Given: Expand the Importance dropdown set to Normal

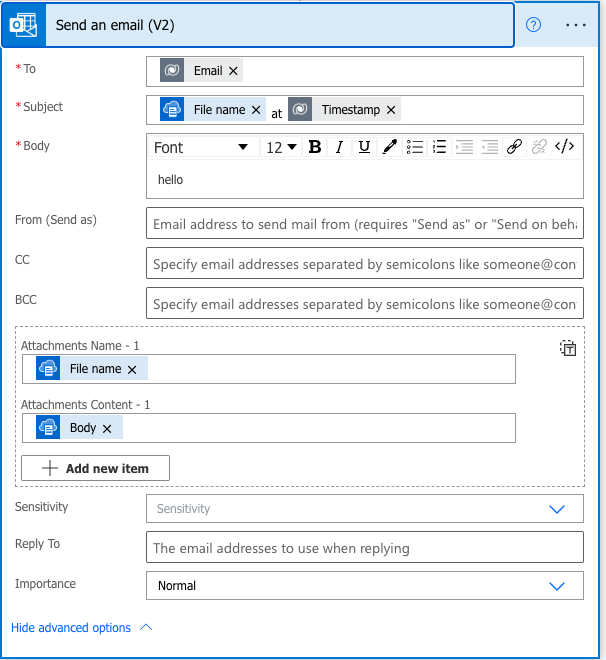Looking at the screenshot, I should click(557, 586).
